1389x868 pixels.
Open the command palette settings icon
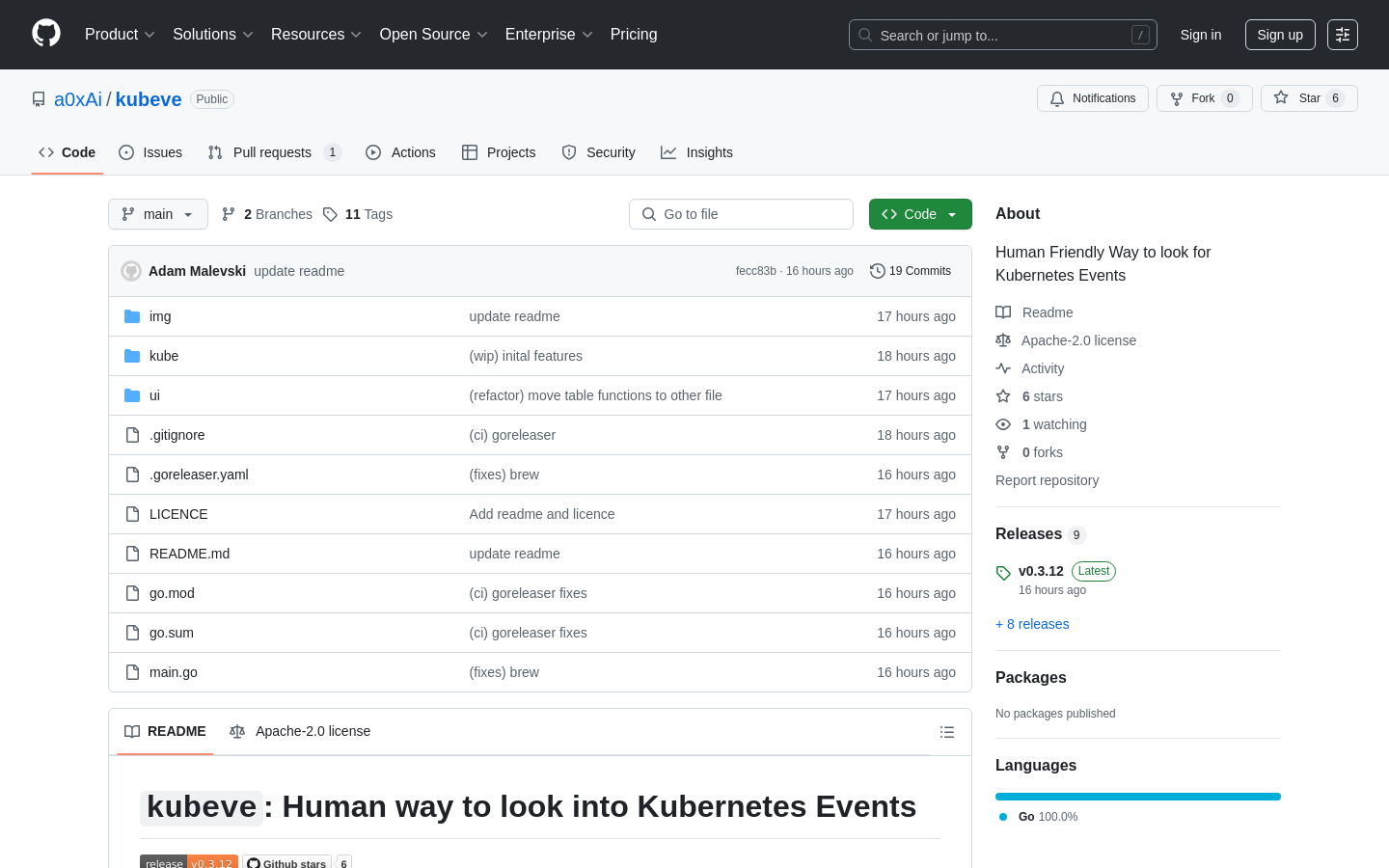[x=1343, y=35]
